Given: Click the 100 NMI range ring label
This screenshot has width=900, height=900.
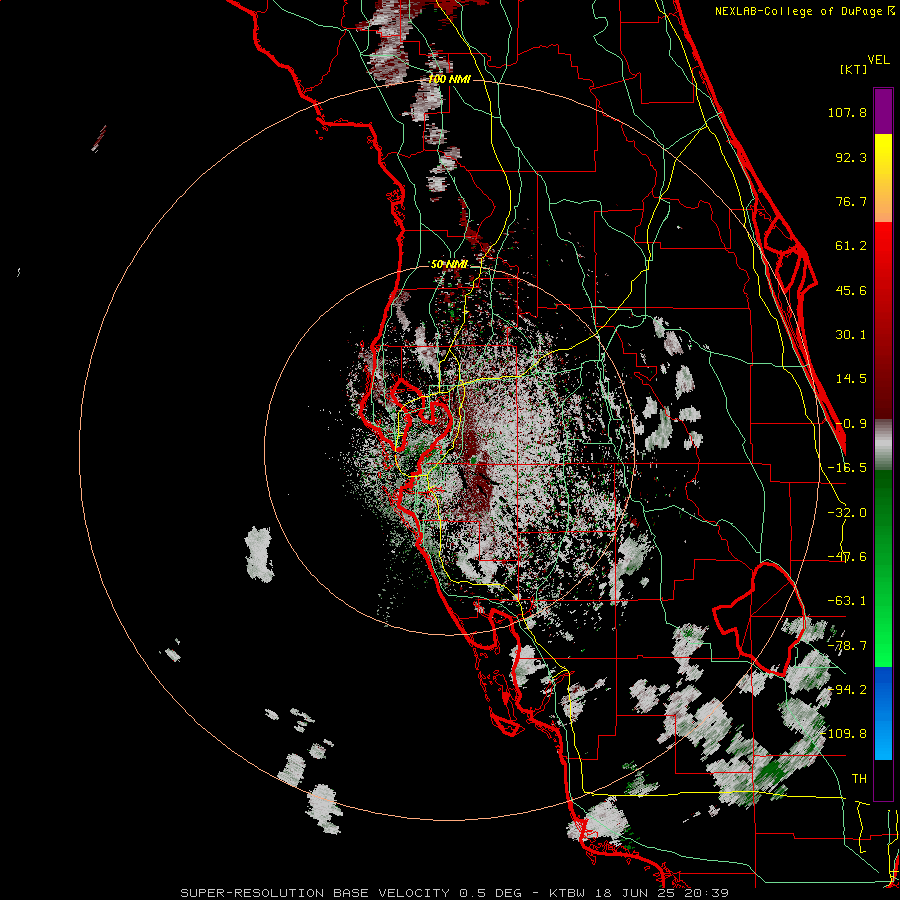Looking at the screenshot, I should tap(449, 79).
